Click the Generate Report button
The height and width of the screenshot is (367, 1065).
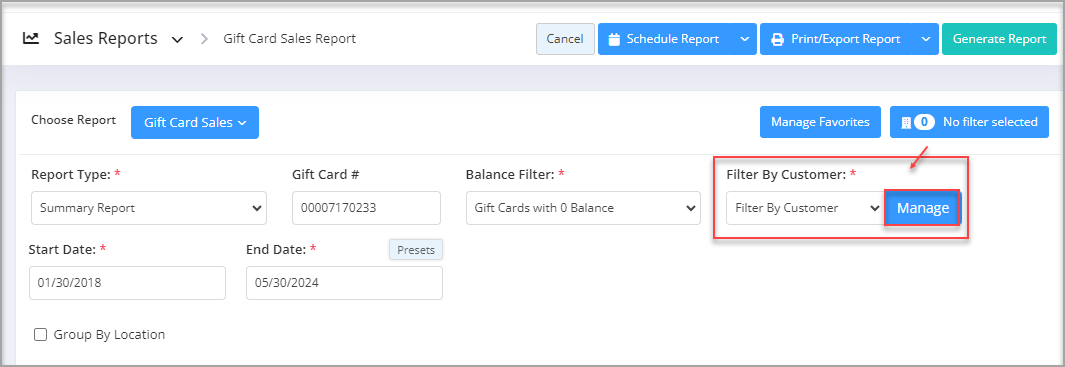click(x=999, y=39)
